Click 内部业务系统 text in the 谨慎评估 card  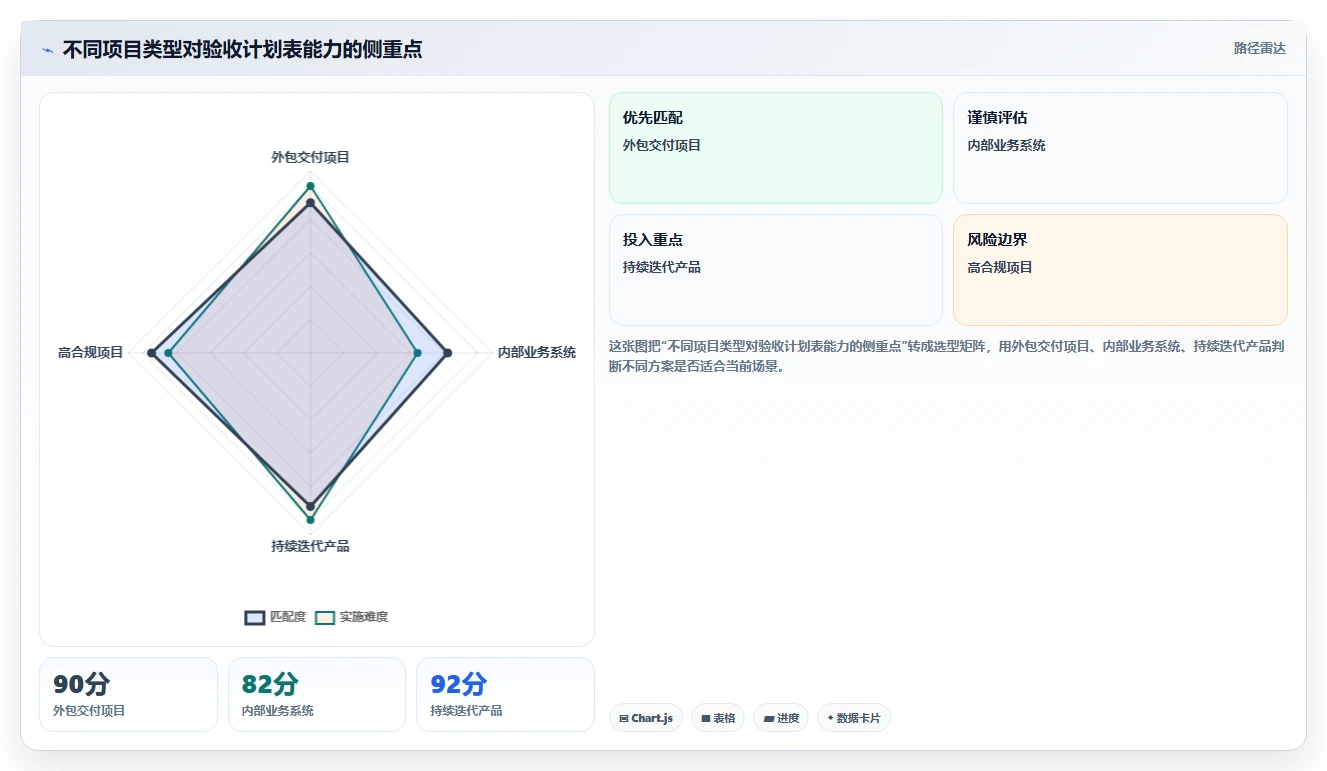point(1006,145)
